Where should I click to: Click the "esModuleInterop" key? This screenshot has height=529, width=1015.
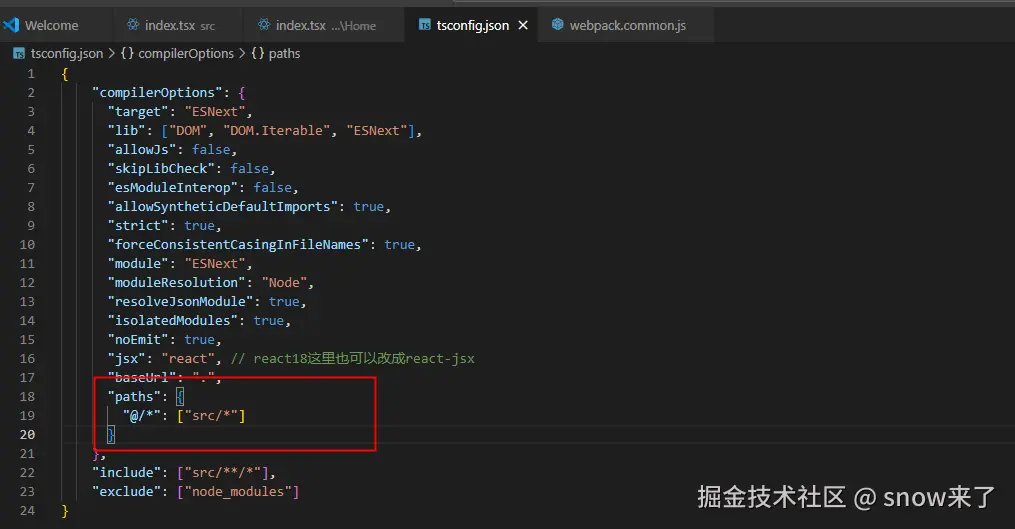[x=173, y=187]
